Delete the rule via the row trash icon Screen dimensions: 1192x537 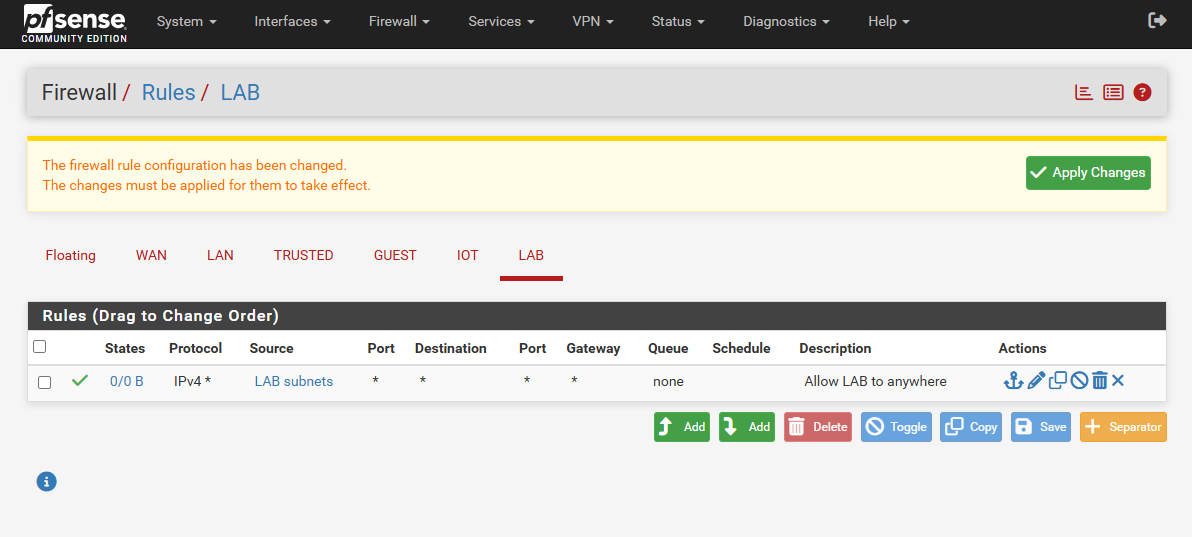(x=1099, y=380)
